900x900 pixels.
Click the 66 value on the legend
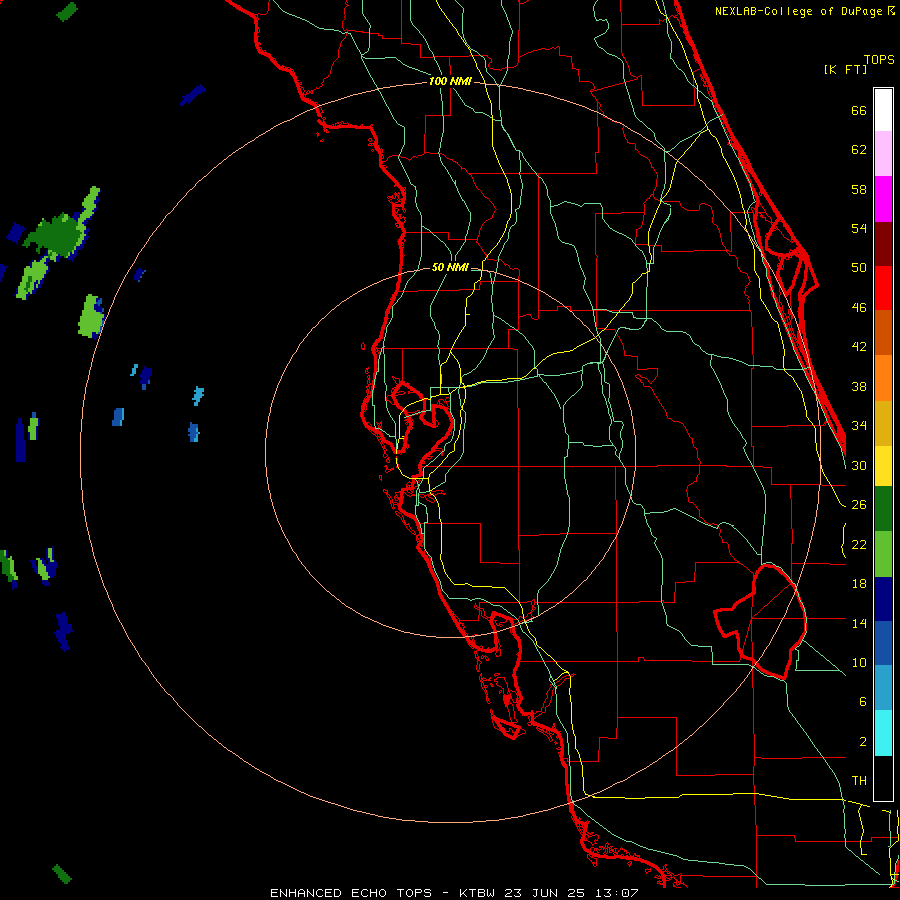click(x=859, y=110)
